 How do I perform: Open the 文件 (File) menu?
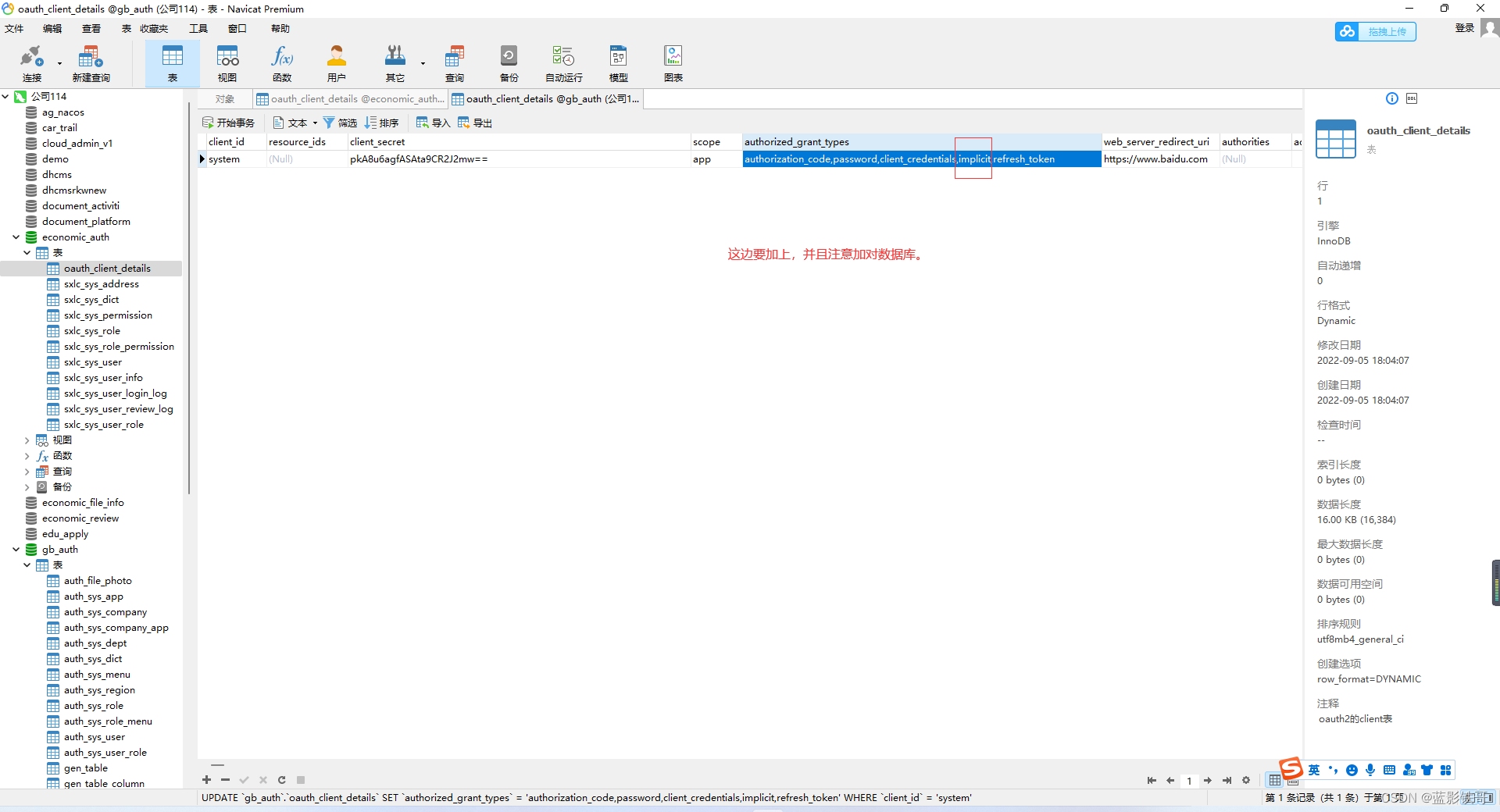[x=14, y=29]
